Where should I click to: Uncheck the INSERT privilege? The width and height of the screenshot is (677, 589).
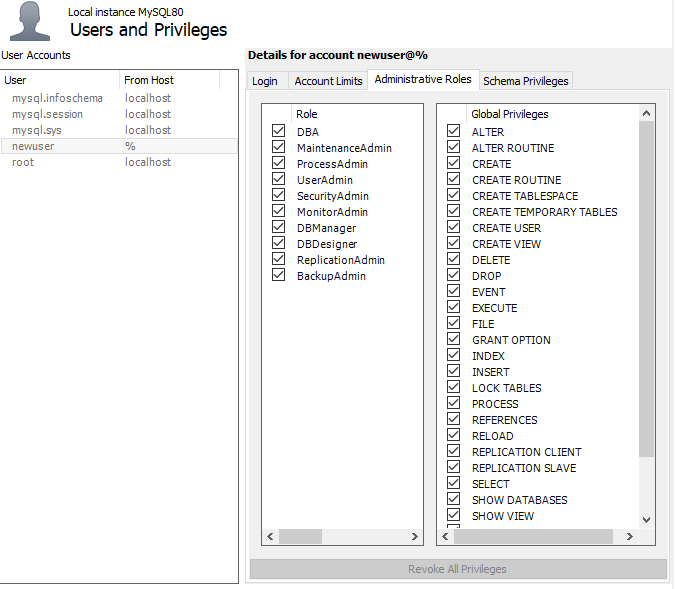coord(453,370)
